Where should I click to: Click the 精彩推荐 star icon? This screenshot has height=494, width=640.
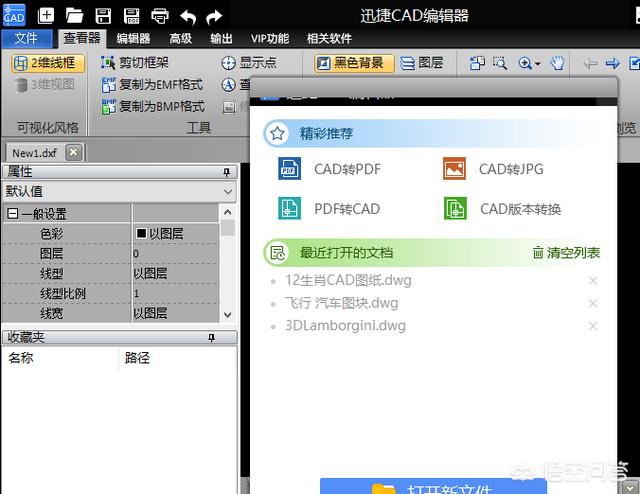tap(277, 134)
